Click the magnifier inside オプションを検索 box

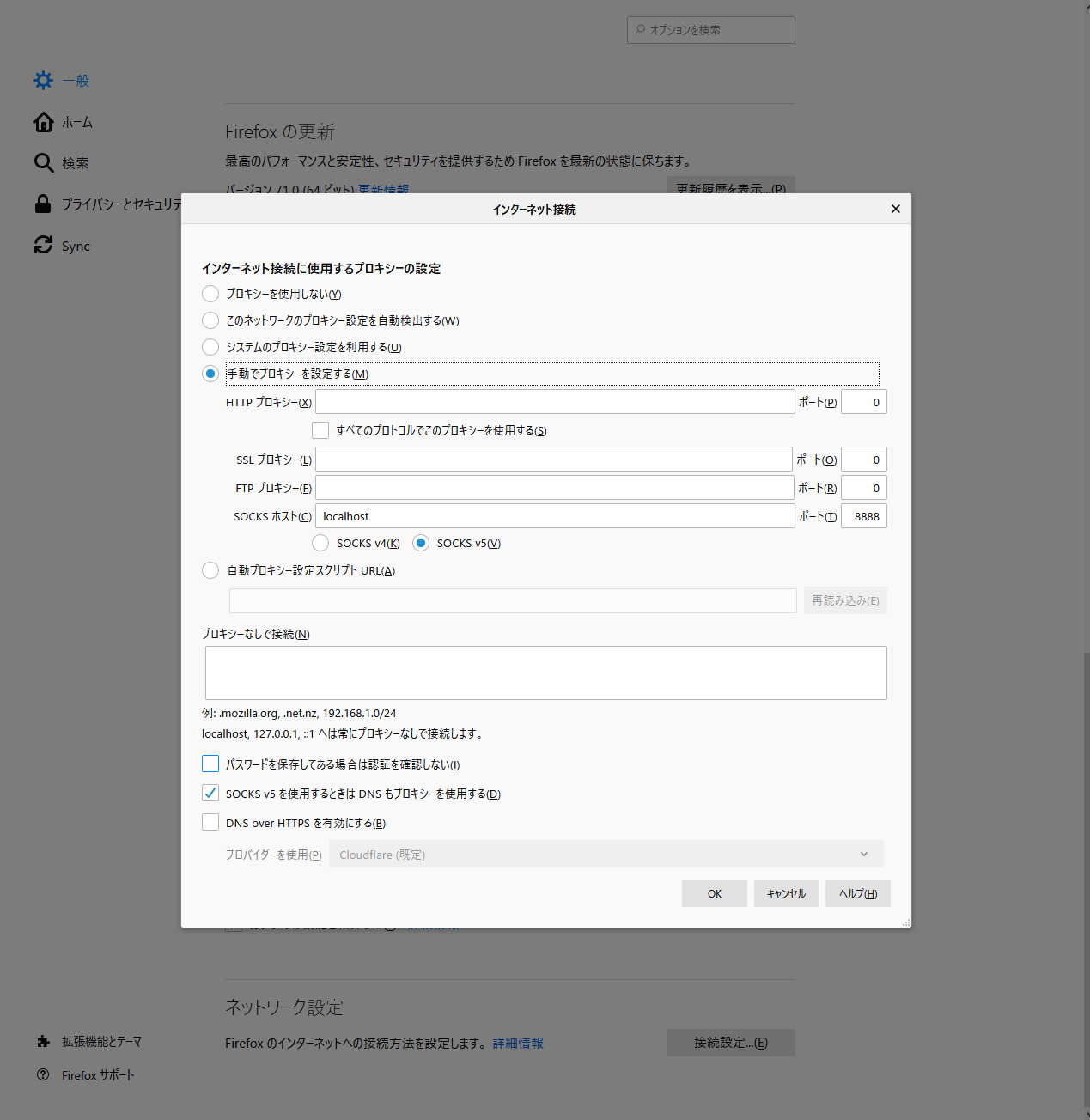[640, 29]
